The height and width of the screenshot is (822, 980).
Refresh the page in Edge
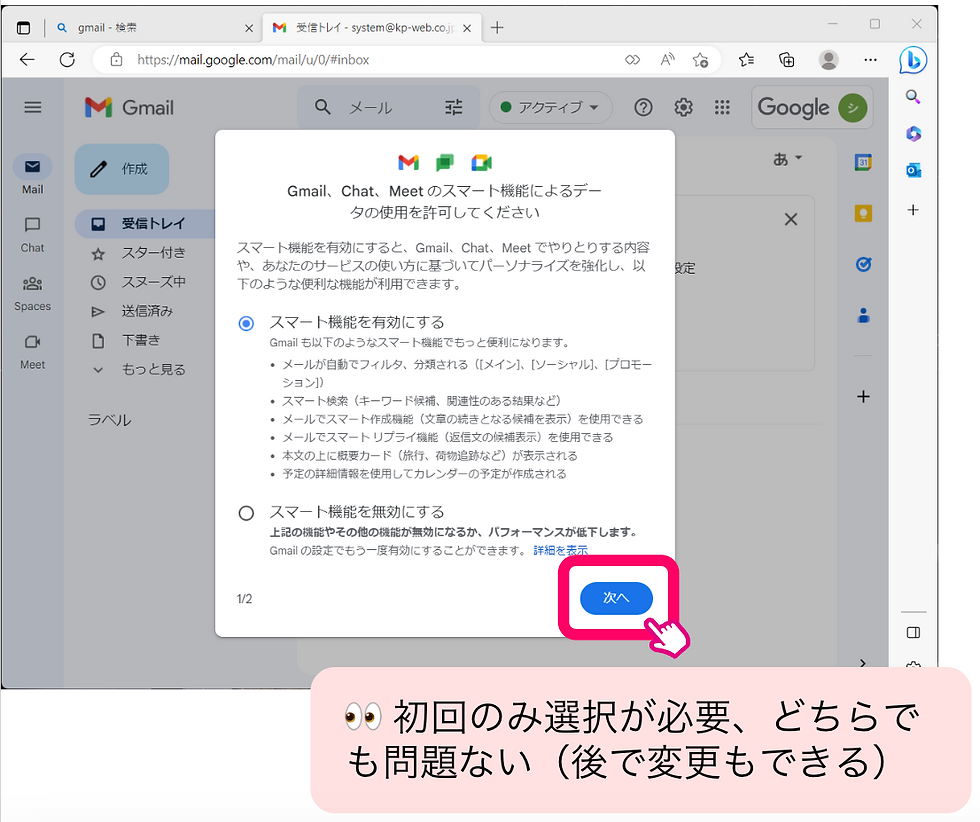(67, 60)
